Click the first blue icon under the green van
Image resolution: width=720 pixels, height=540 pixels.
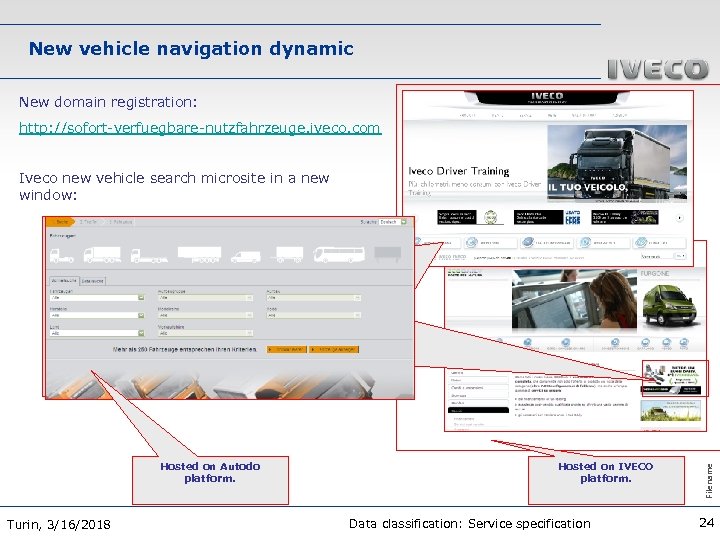615,342
